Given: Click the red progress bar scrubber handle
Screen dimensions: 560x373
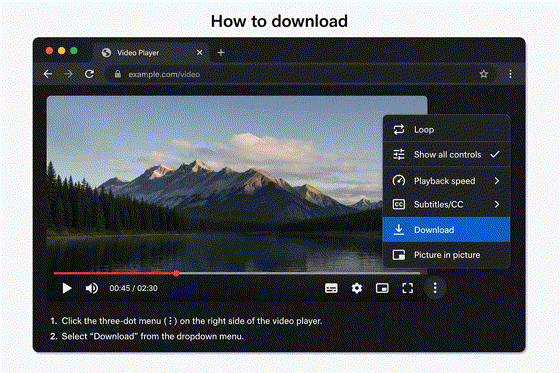Looking at the screenshot, I should click(176, 273).
